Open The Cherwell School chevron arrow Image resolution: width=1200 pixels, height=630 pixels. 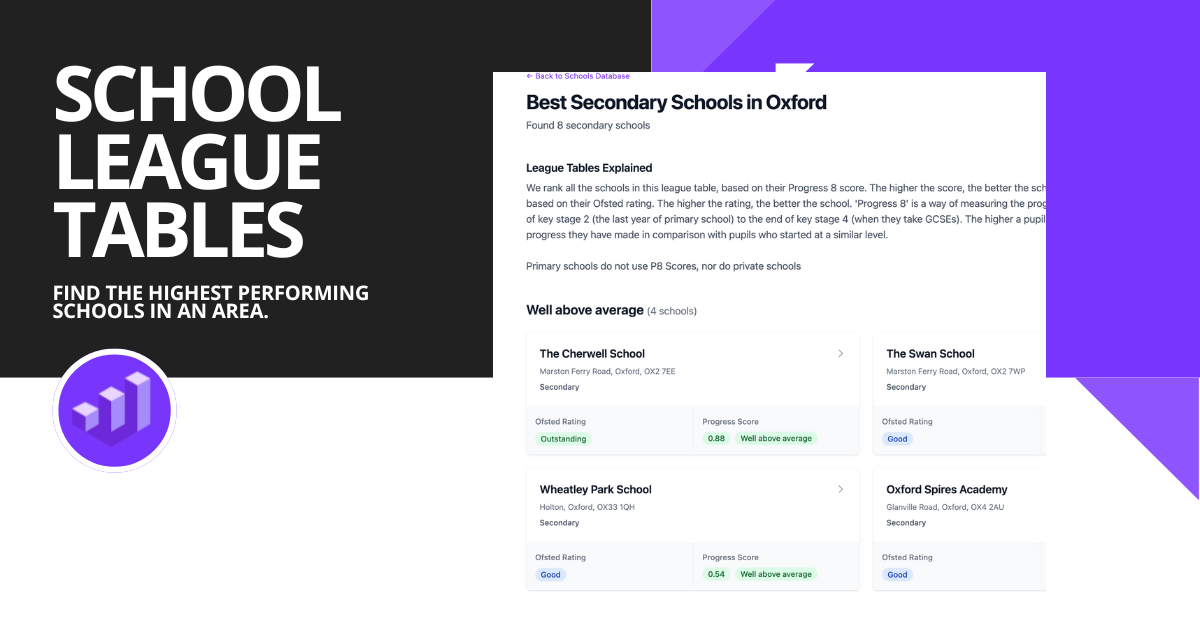point(840,353)
